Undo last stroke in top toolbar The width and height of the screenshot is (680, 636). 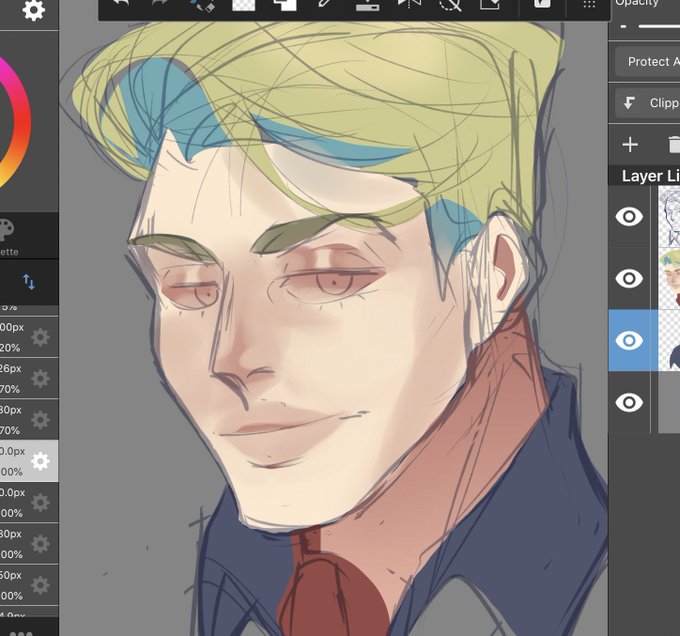pos(121,4)
